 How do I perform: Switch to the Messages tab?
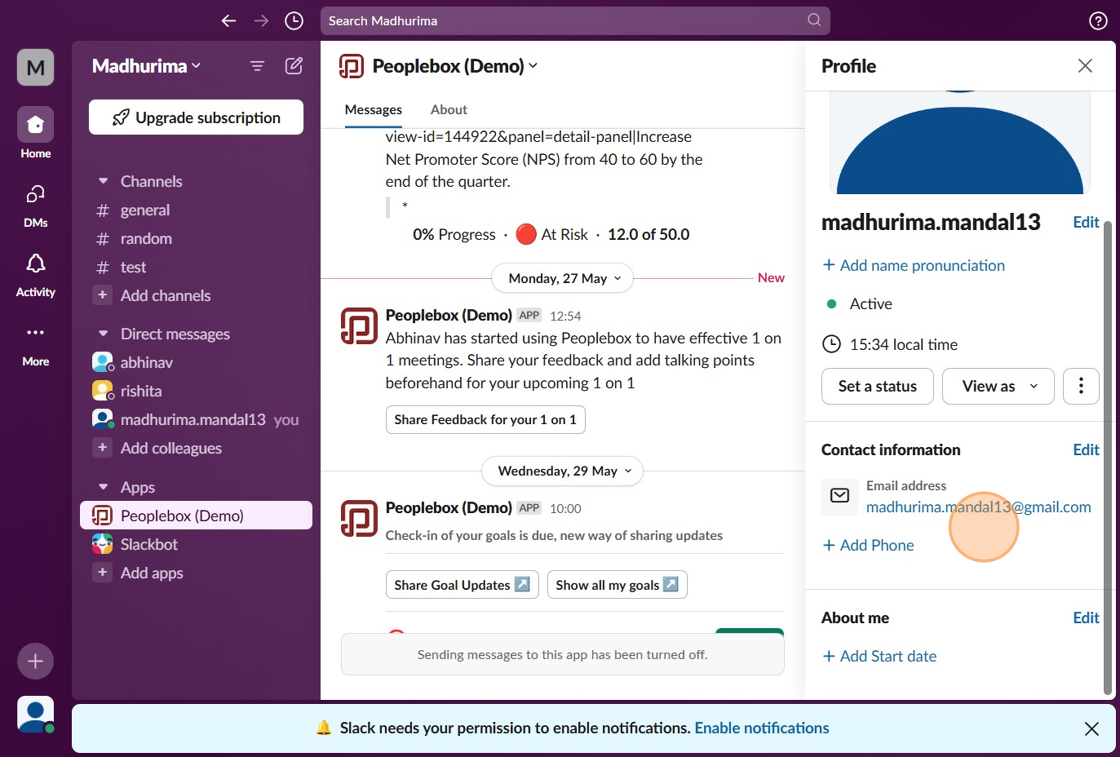(x=373, y=110)
